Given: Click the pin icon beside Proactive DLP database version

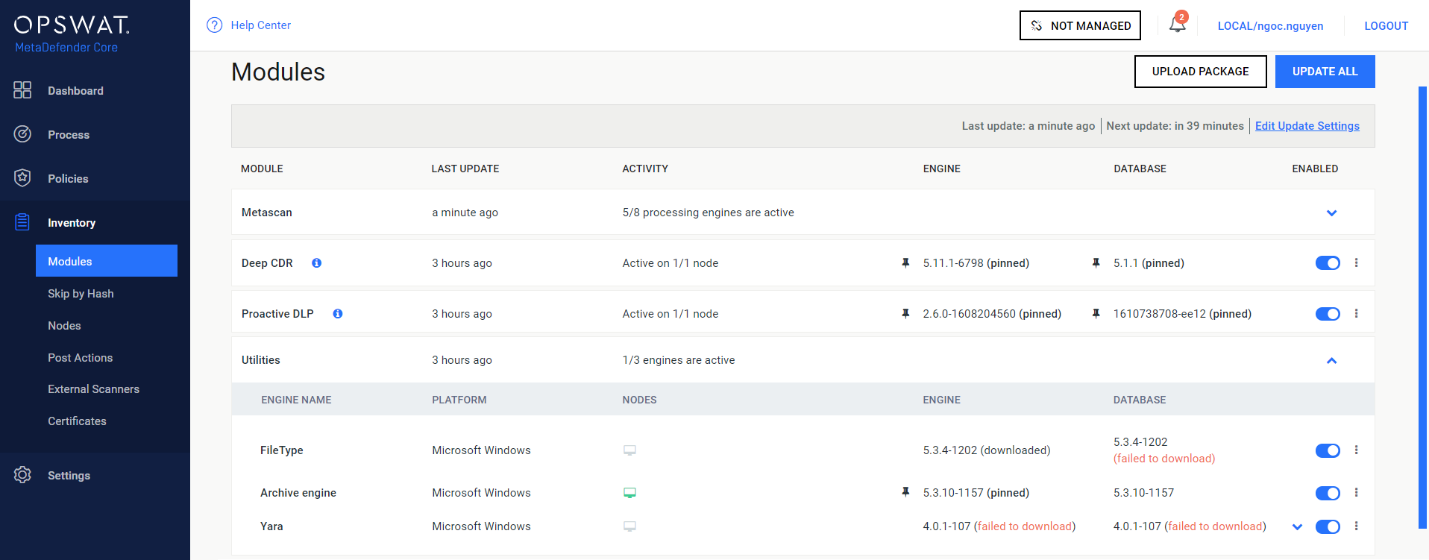Looking at the screenshot, I should point(1096,313).
